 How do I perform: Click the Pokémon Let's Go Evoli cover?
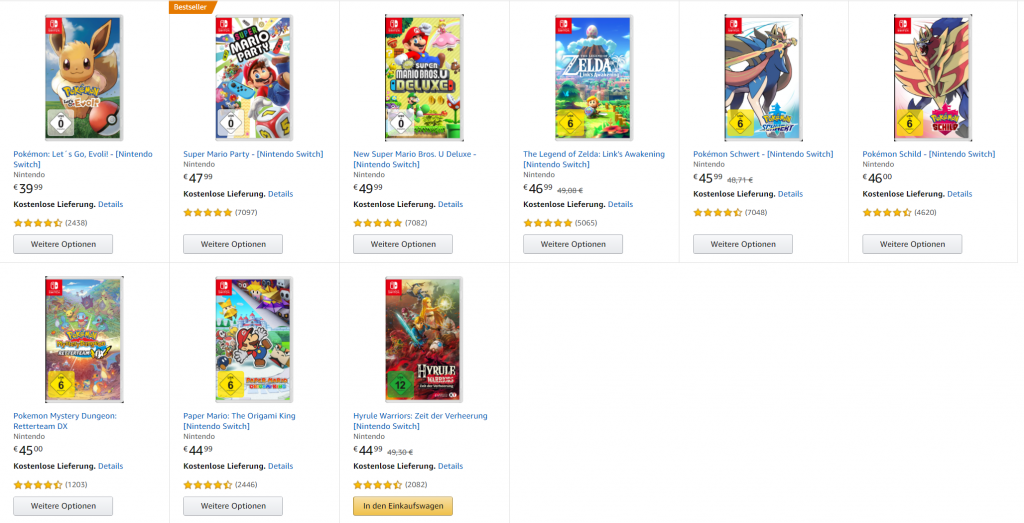click(x=84, y=78)
